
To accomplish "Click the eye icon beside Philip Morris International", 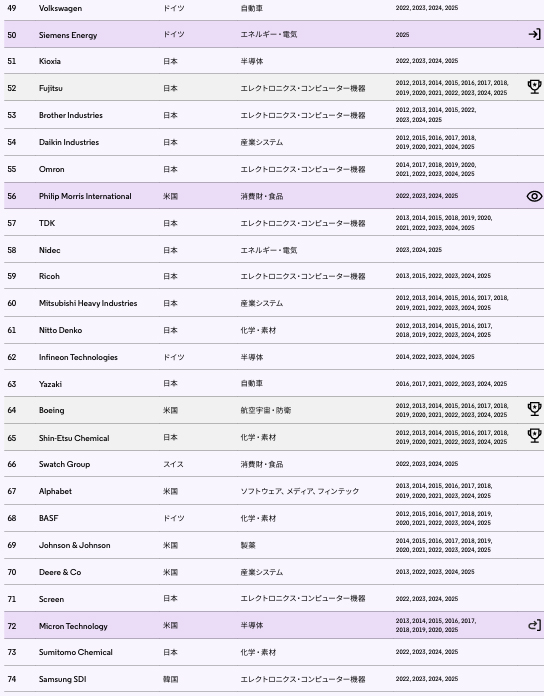I will click(x=534, y=196).
